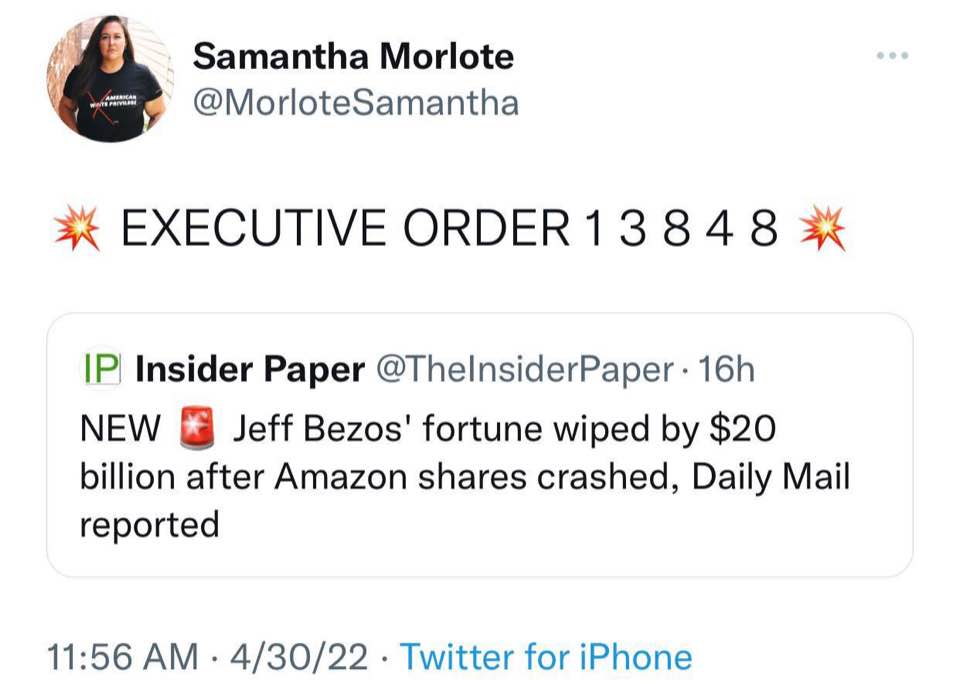Open the three-dot more options menu
Screen dimensions: 960x684
891,56
